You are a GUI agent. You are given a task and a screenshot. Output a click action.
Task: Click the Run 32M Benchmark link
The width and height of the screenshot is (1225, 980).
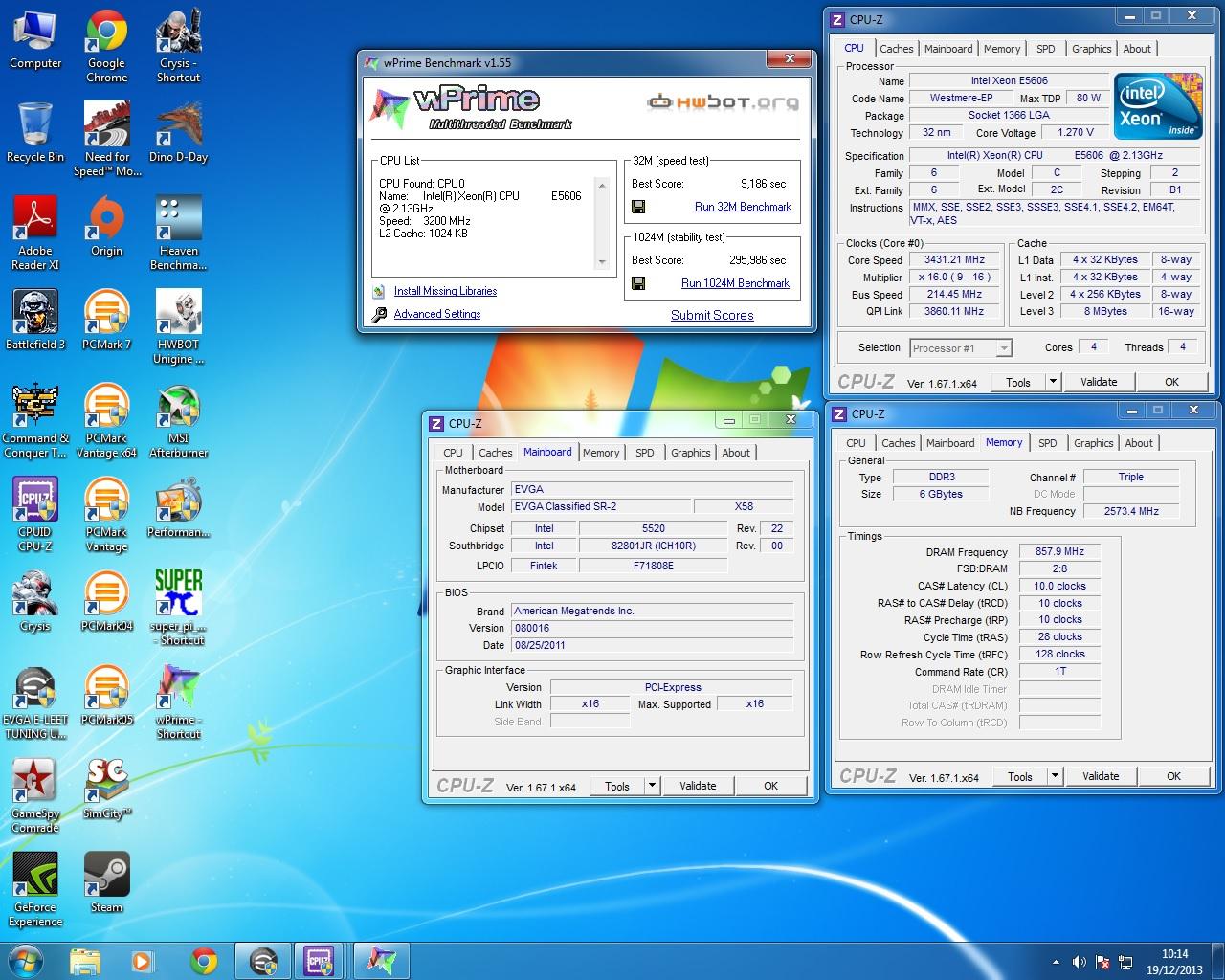[x=743, y=207]
